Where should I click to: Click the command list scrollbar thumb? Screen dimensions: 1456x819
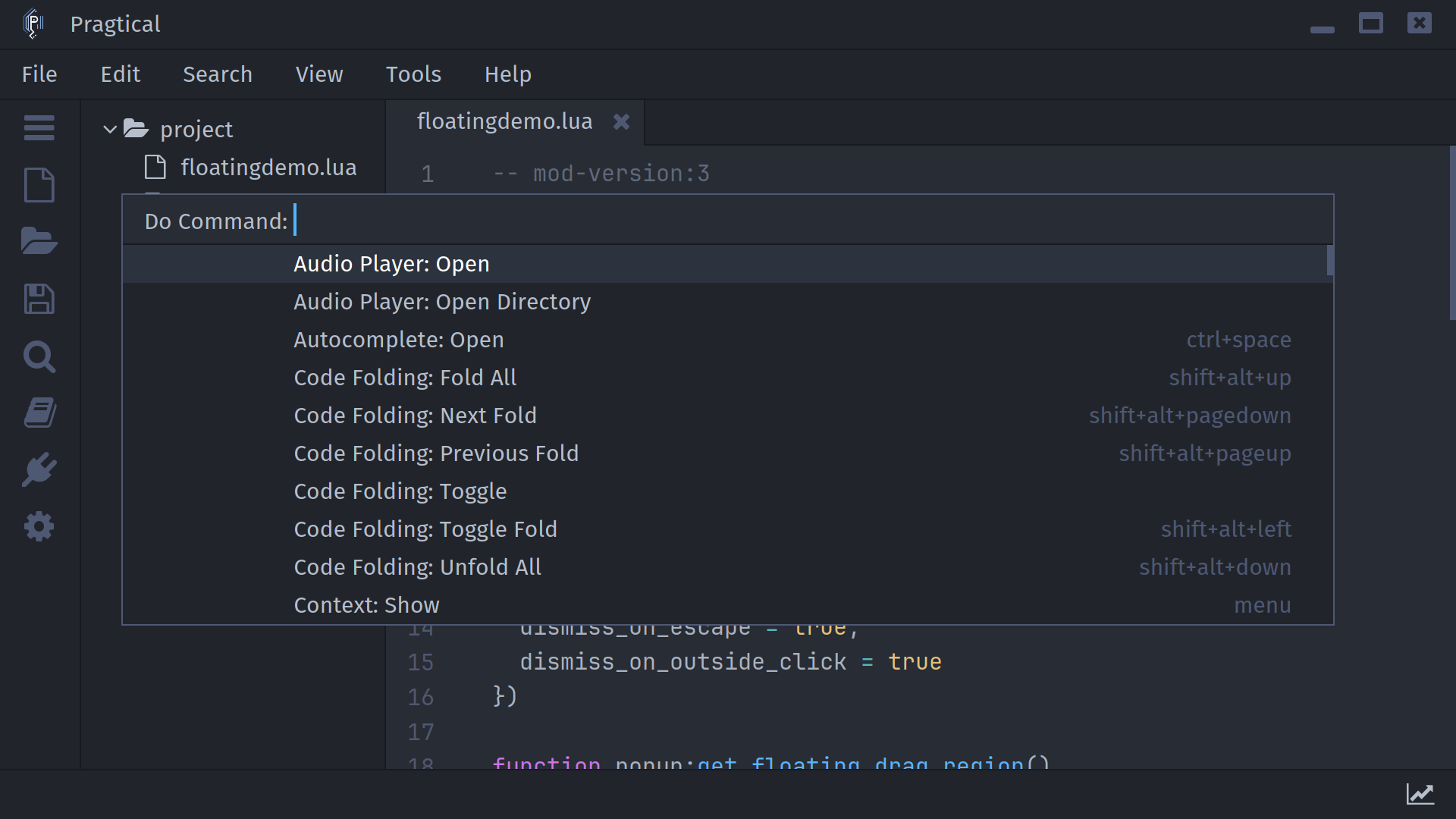[1330, 260]
